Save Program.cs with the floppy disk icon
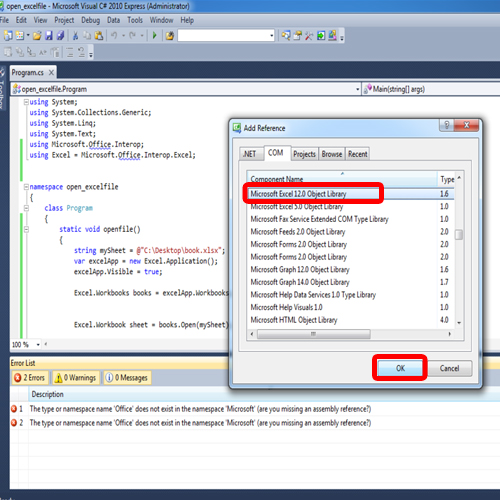500x500 pixels. pos(49,35)
